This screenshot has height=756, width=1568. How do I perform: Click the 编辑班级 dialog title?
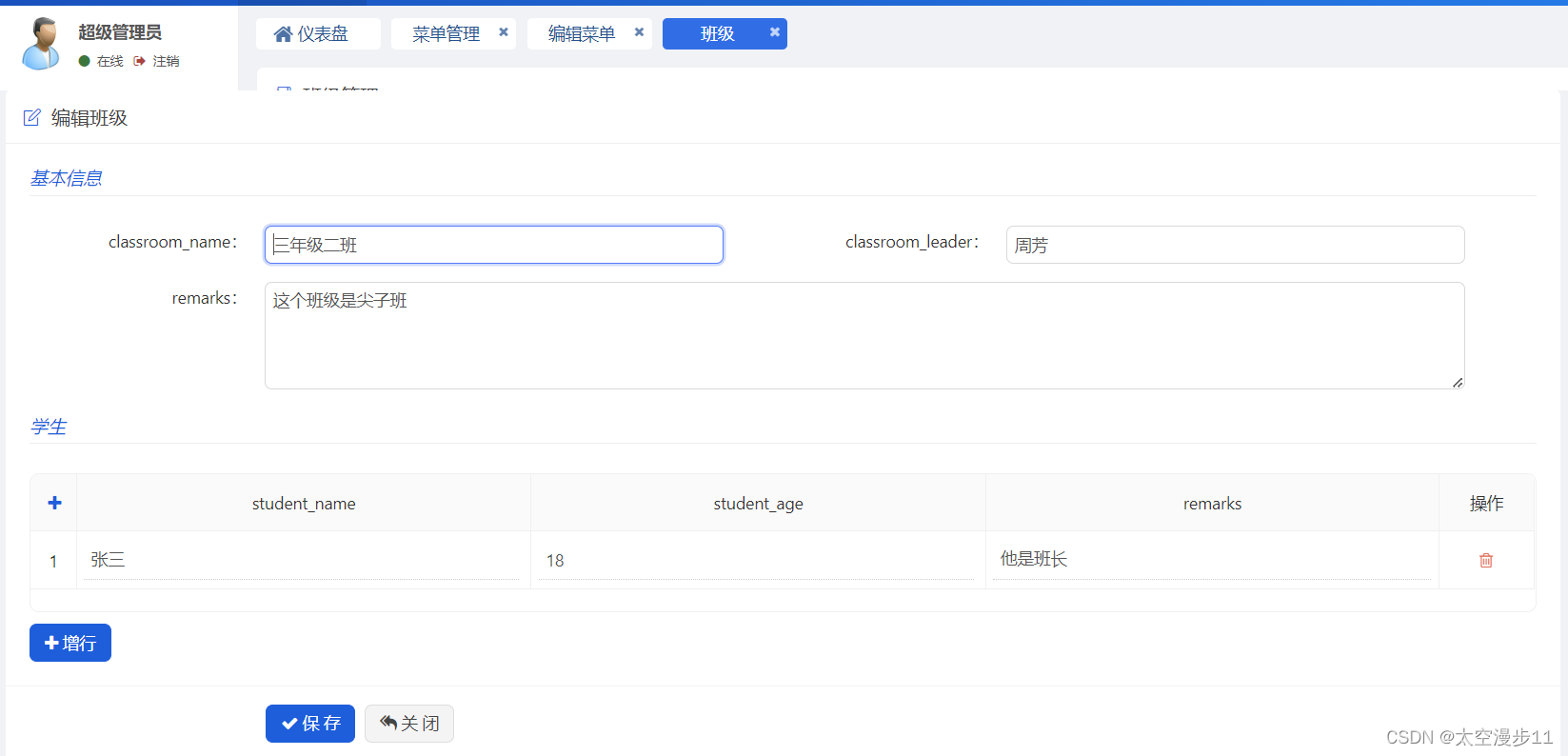[89, 118]
